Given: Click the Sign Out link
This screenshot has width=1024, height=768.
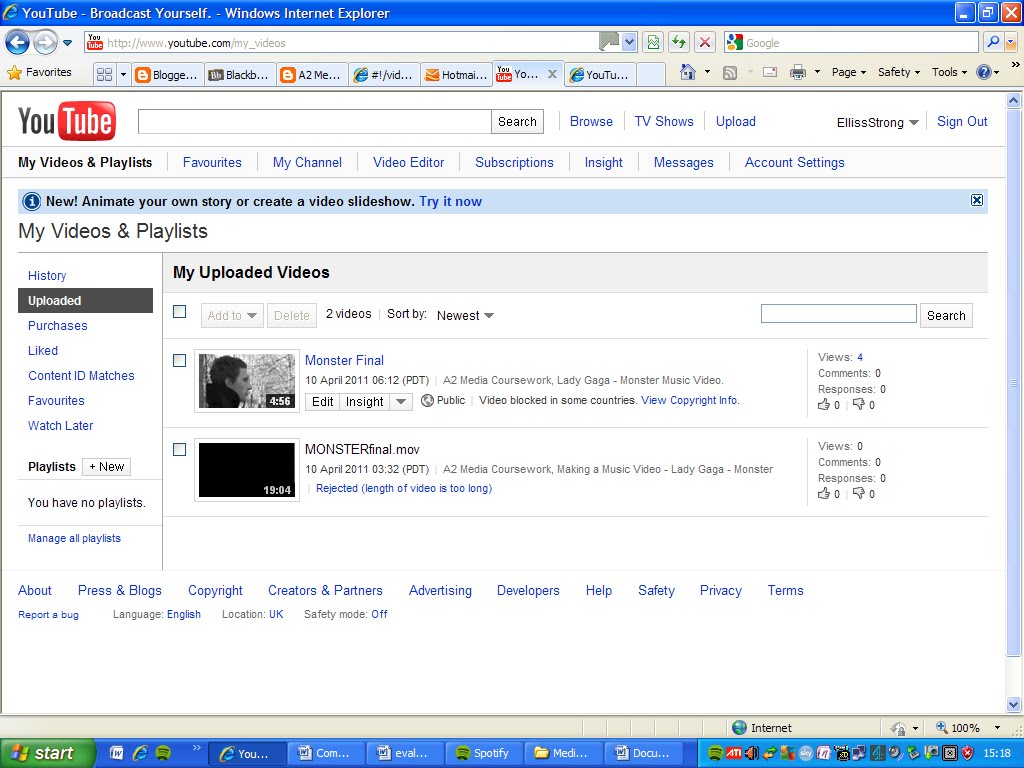Looking at the screenshot, I should pos(962,121).
